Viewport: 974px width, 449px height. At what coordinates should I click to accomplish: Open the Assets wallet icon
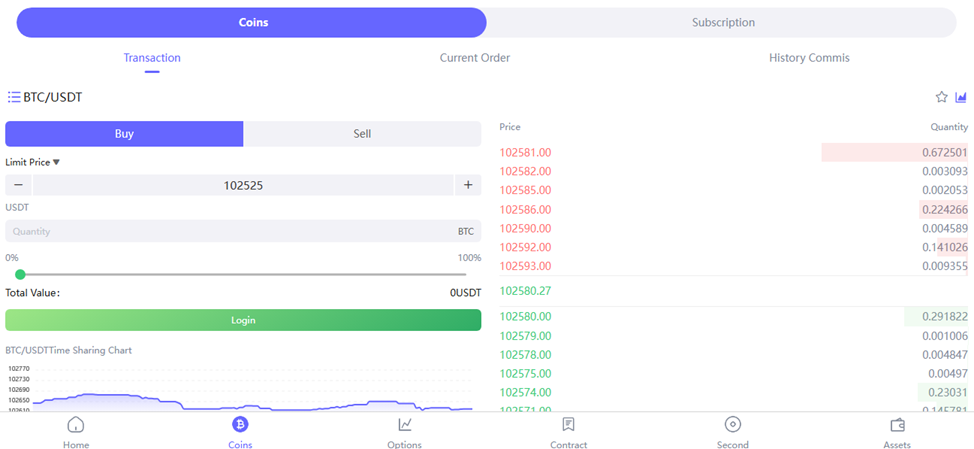pyautogui.click(x=897, y=425)
